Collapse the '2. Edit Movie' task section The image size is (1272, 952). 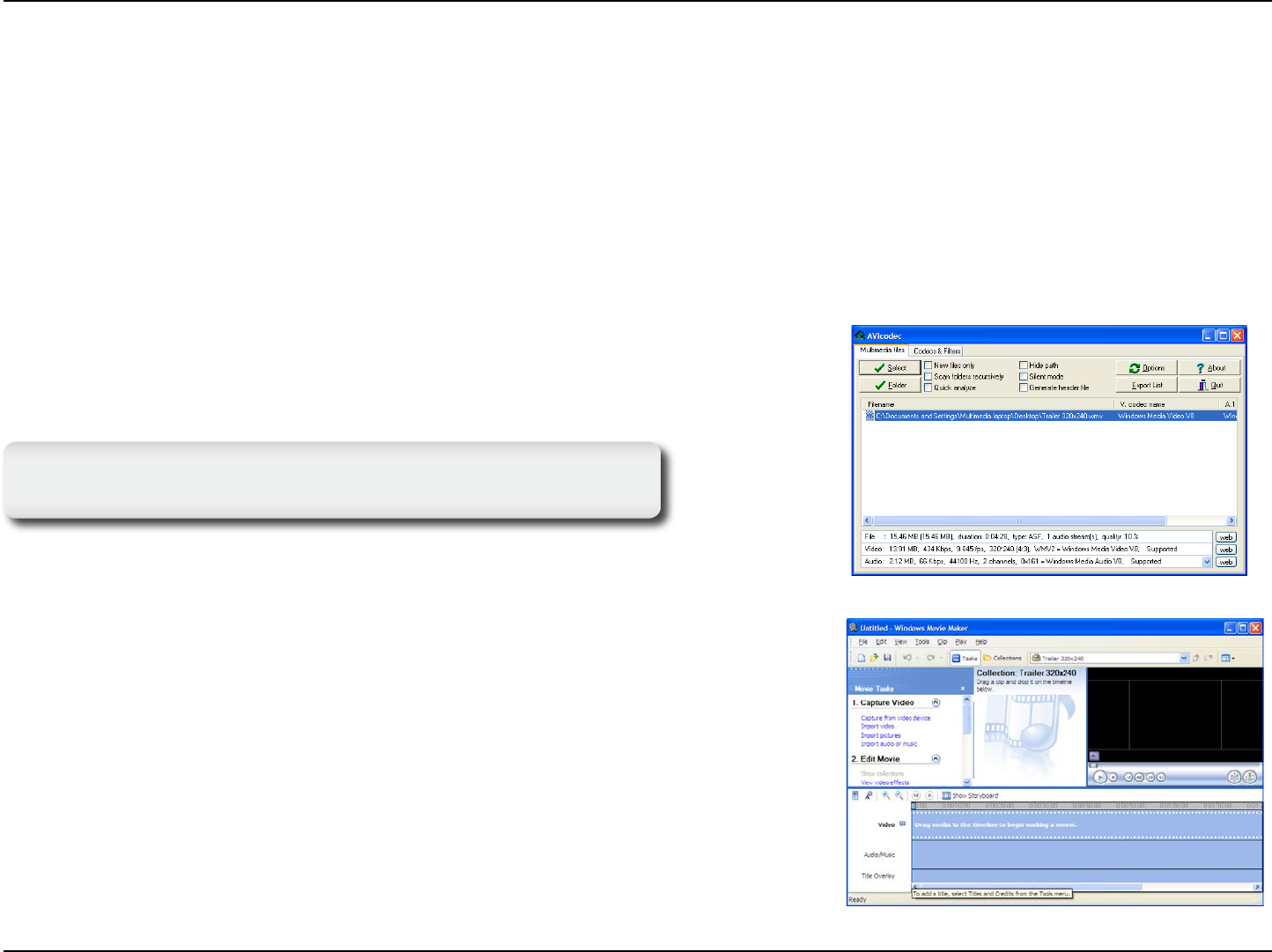click(x=936, y=759)
